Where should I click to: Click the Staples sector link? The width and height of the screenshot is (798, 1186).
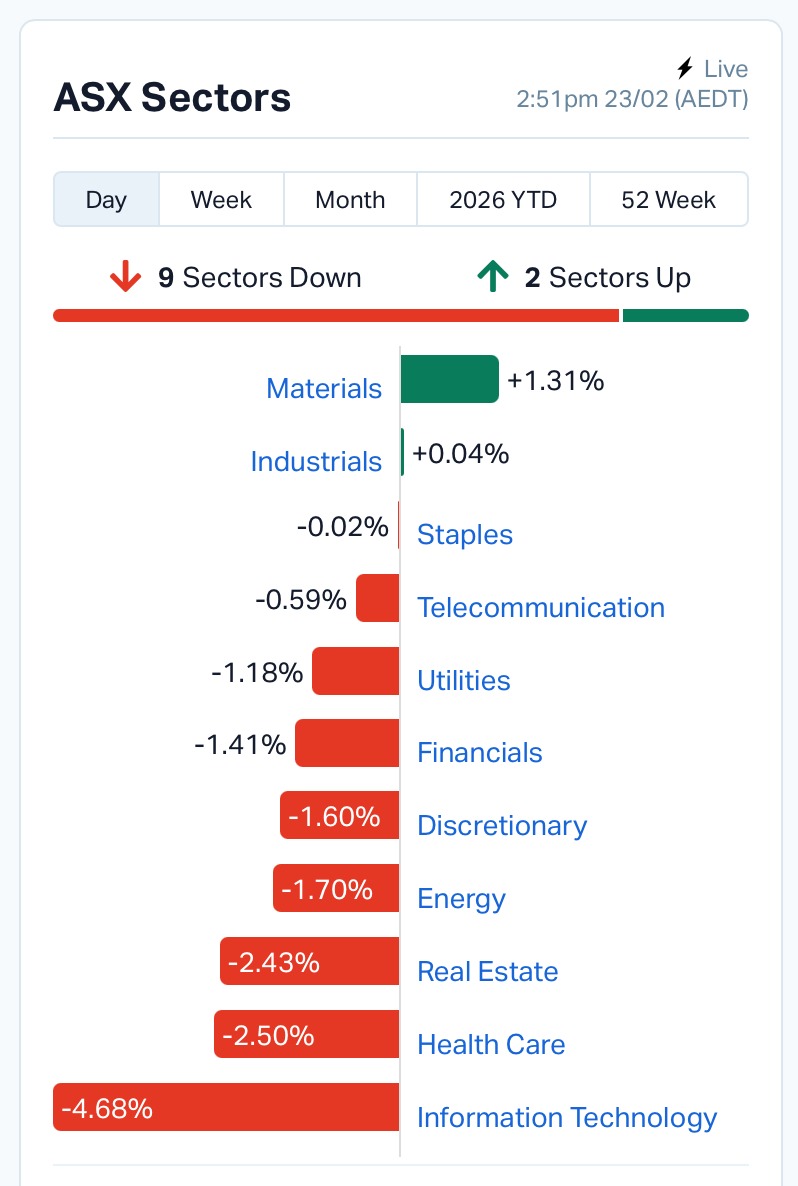(465, 534)
